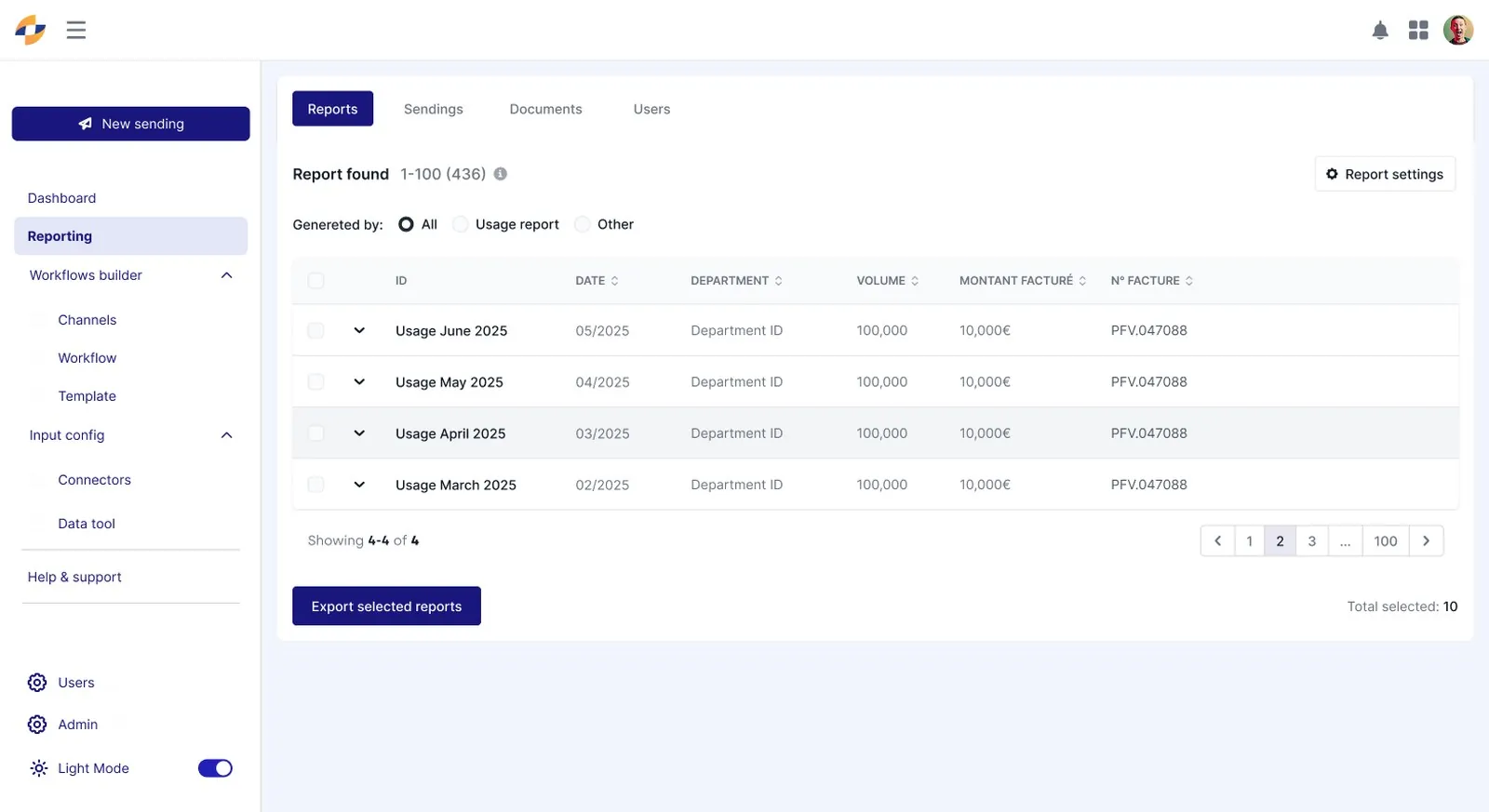This screenshot has height=812, width=1489.
Task: Click the Usage March 2025 report name
Action: click(x=456, y=486)
